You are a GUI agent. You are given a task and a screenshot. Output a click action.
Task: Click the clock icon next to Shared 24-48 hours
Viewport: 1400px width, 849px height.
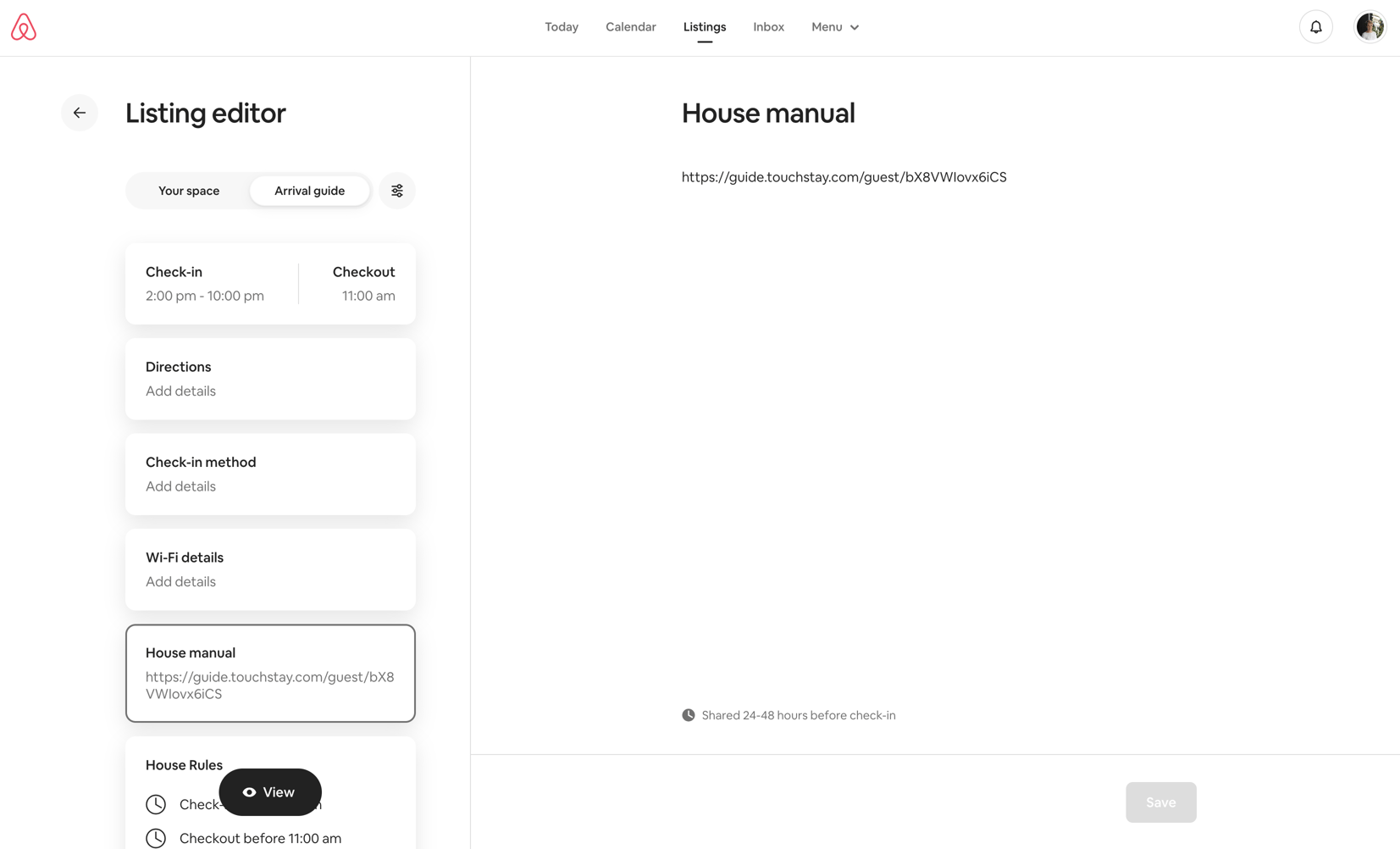(x=689, y=714)
